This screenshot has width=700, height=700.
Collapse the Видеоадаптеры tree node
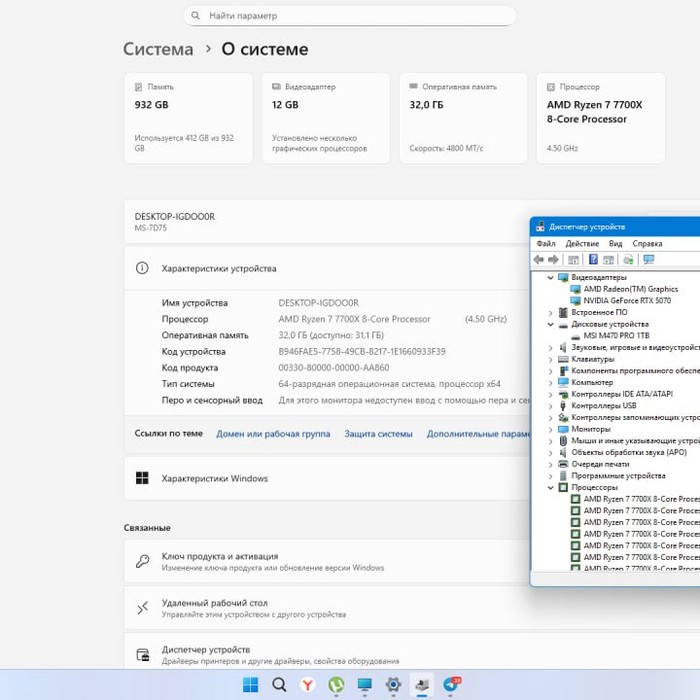click(550, 277)
